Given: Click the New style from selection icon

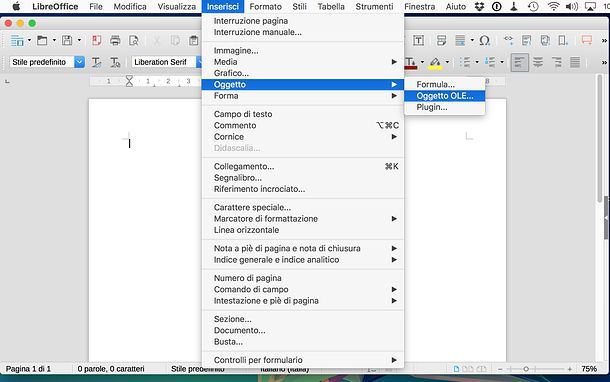Looking at the screenshot, I should [115, 62].
